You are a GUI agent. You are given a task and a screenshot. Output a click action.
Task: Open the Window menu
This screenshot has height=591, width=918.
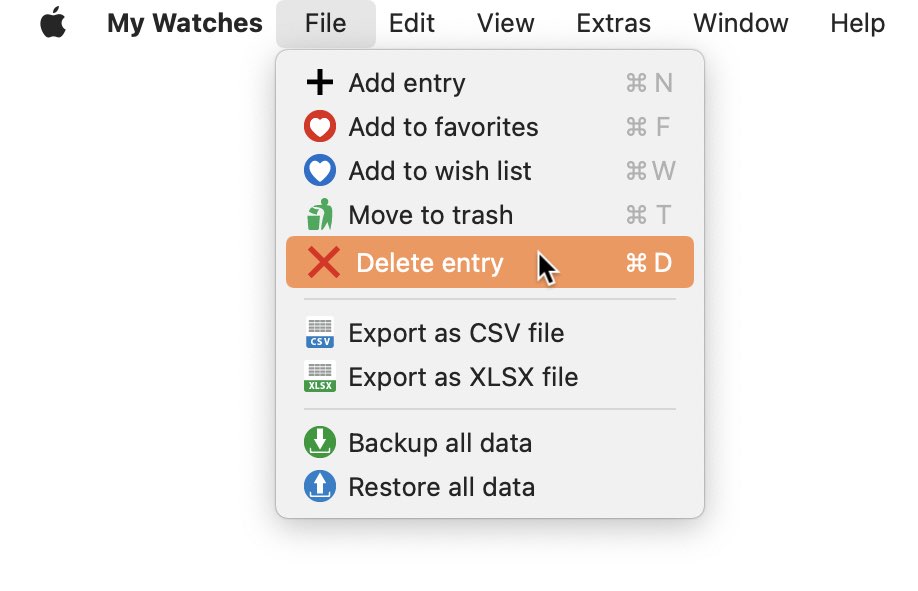coord(741,23)
